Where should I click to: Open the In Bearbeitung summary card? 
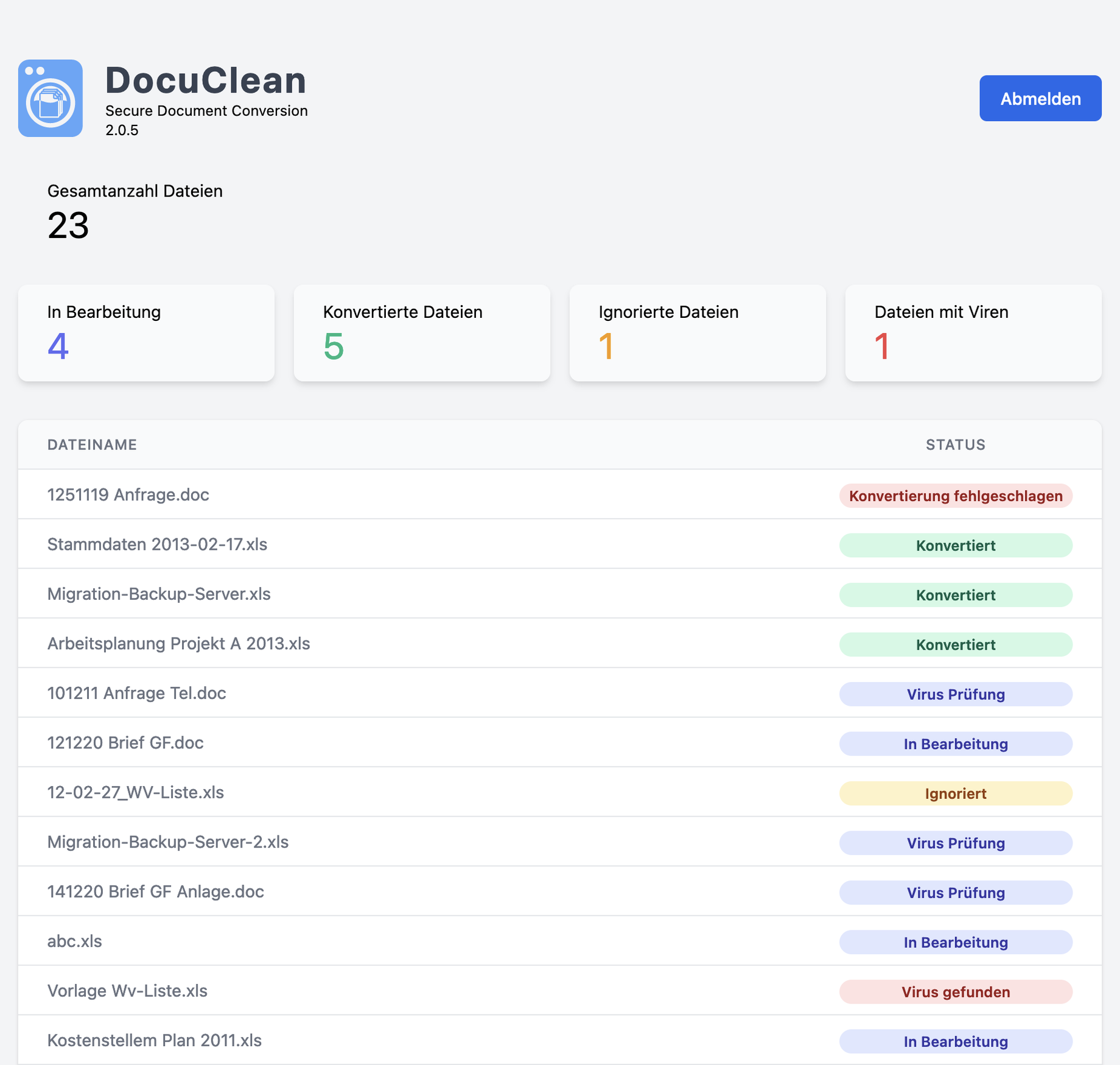point(146,333)
